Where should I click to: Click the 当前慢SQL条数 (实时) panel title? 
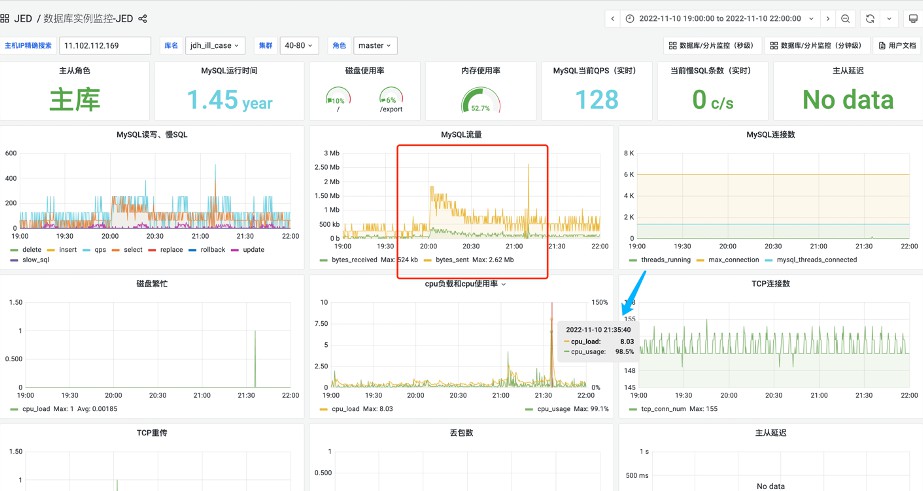pos(711,71)
